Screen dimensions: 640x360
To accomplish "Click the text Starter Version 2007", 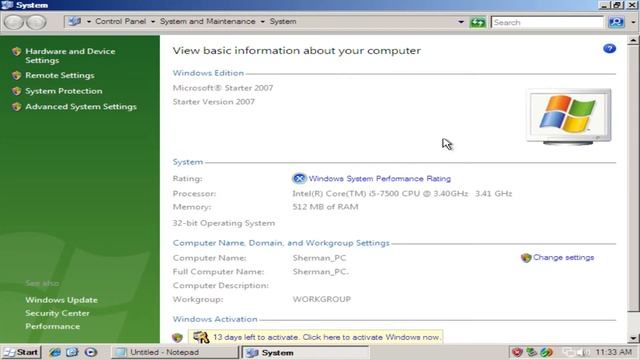I will click(x=213, y=102).
